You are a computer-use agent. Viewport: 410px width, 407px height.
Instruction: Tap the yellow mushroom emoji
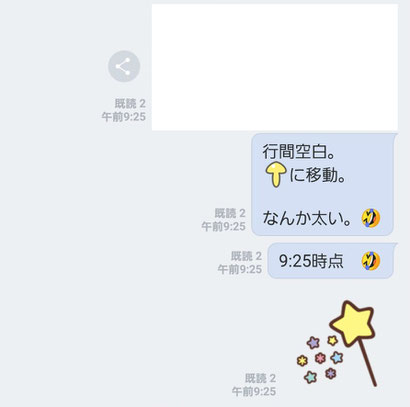tap(275, 174)
